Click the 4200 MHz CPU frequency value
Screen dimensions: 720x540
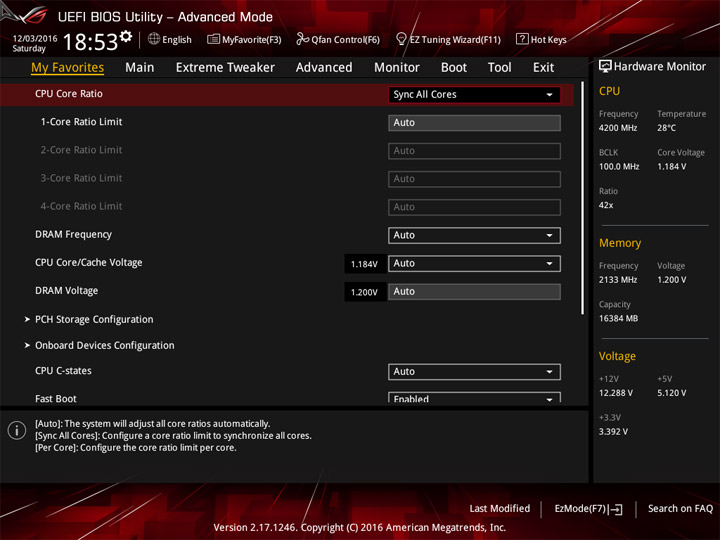click(618, 128)
